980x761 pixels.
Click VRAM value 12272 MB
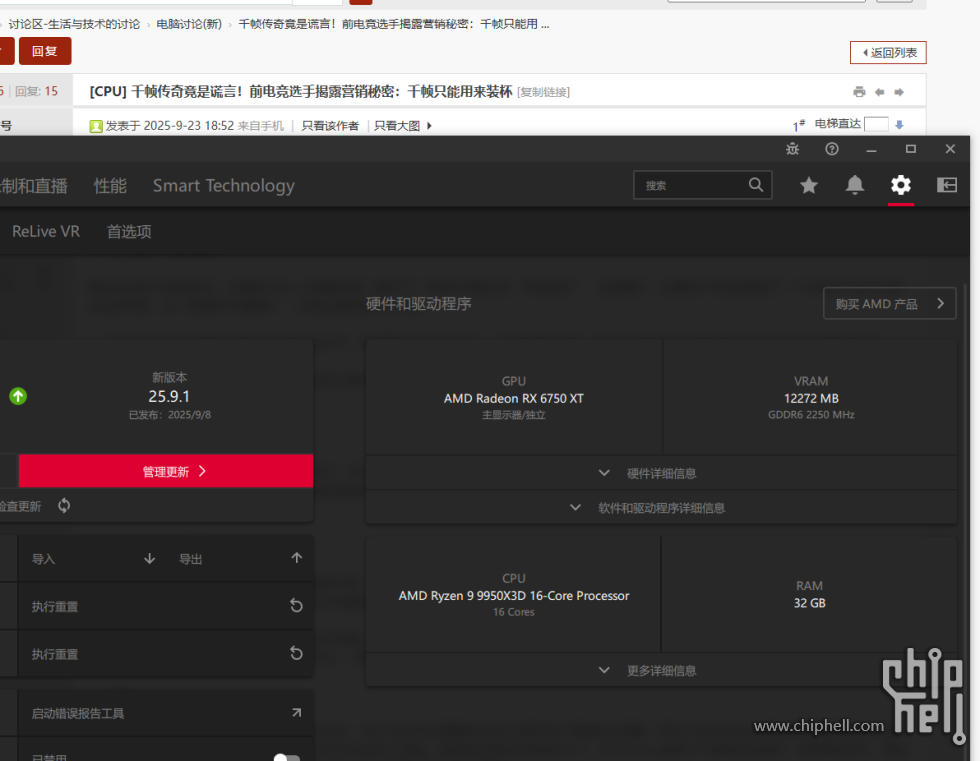811,398
